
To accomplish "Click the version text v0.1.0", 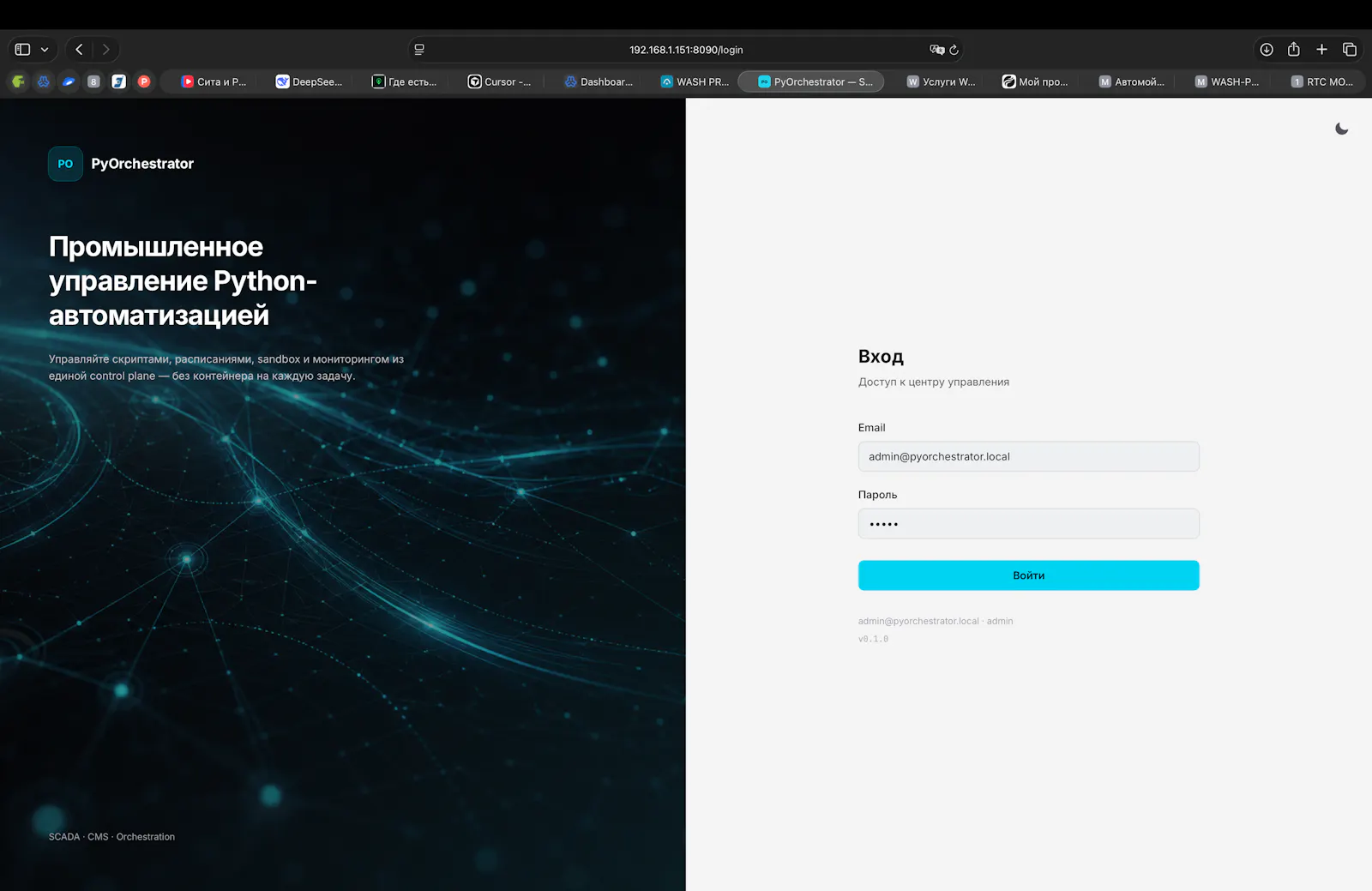I will coord(873,639).
